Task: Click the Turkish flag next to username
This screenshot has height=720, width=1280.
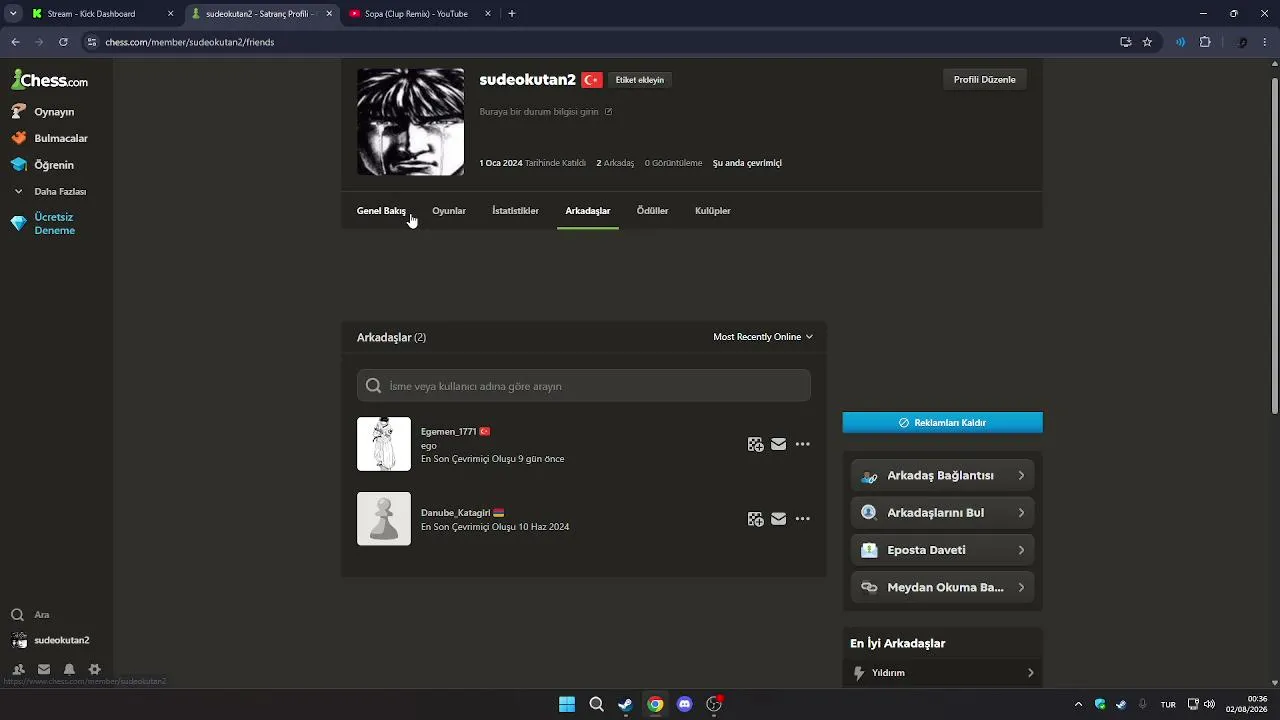Action: point(592,80)
